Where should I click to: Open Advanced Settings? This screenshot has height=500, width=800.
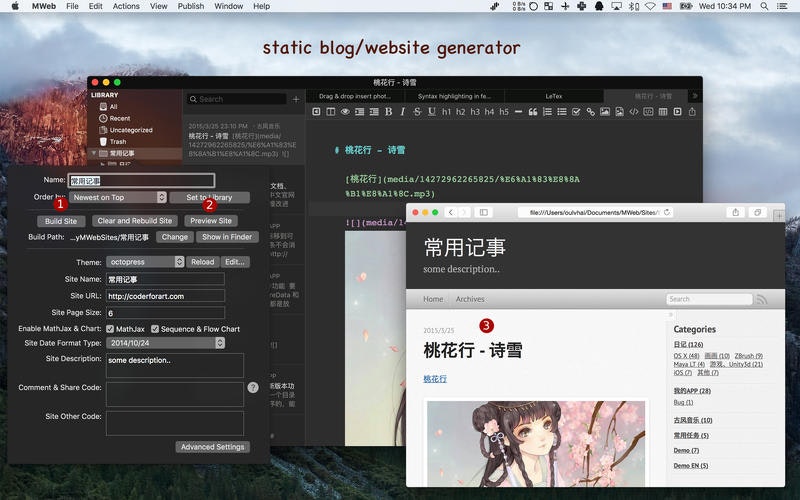coord(213,447)
